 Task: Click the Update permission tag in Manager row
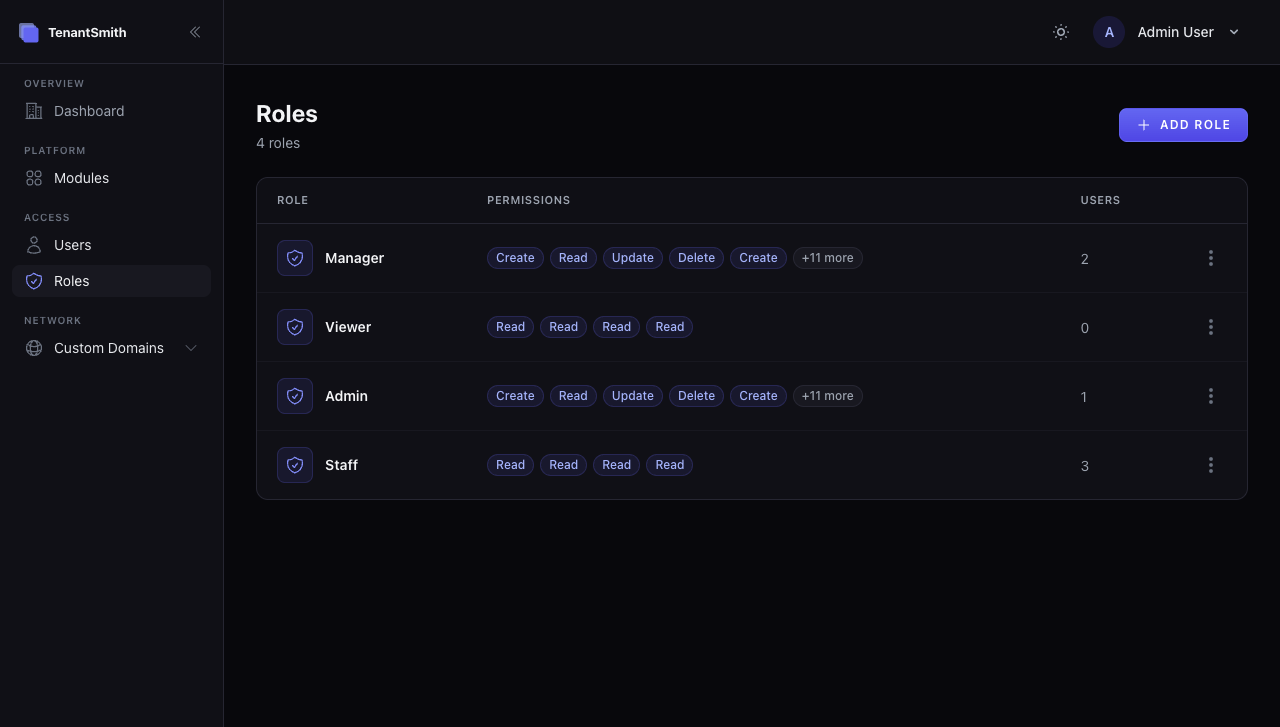(x=633, y=258)
